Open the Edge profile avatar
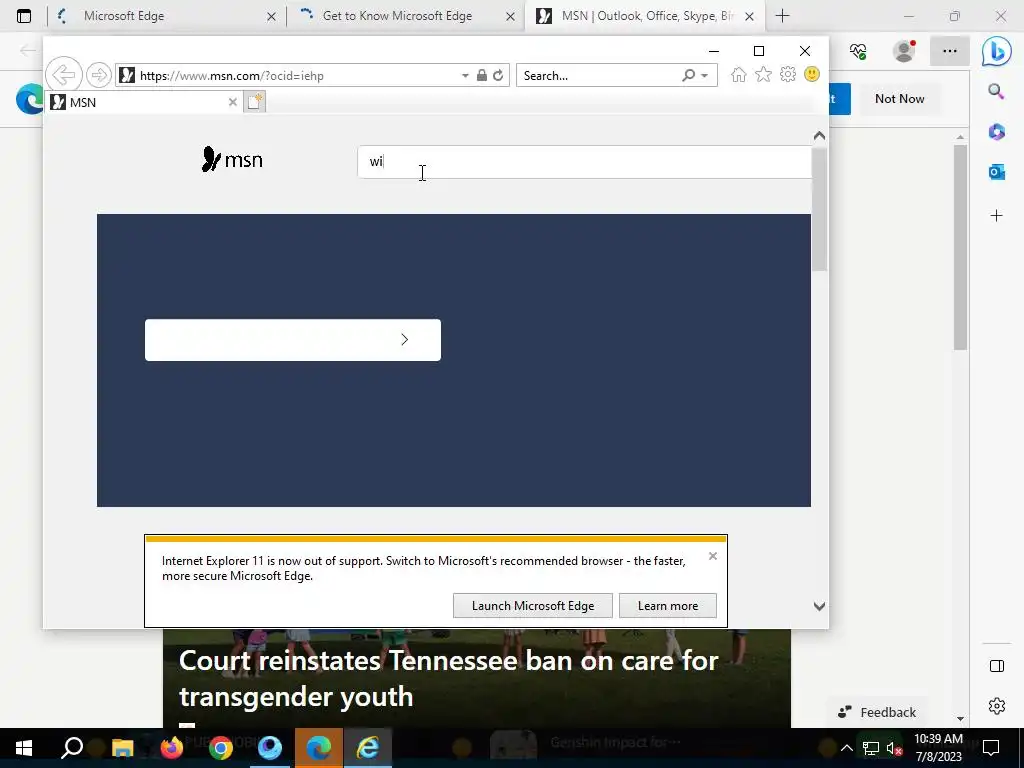The height and width of the screenshot is (768, 1024). (x=904, y=51)
